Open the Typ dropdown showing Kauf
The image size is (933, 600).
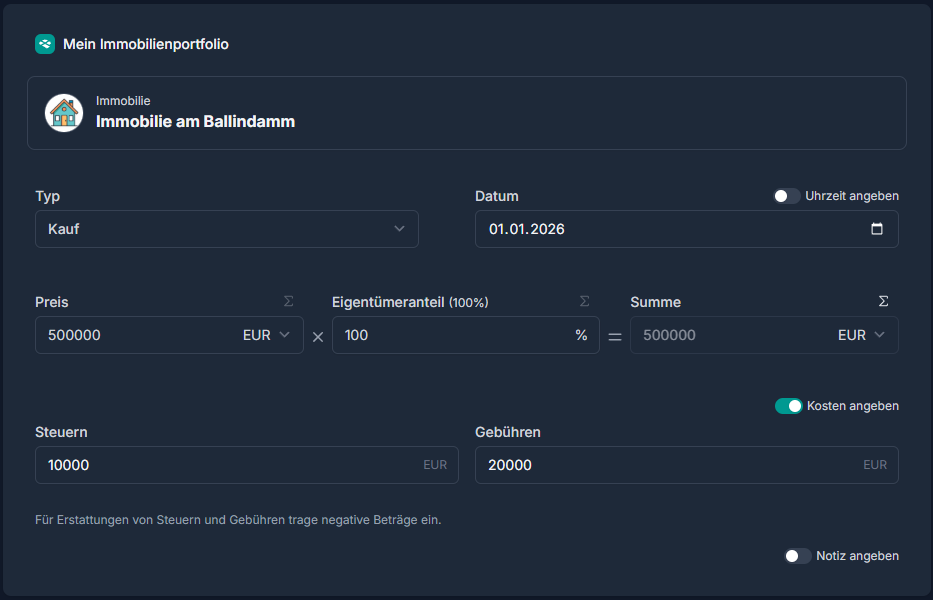pyautogui.click(x=227, y=229)
